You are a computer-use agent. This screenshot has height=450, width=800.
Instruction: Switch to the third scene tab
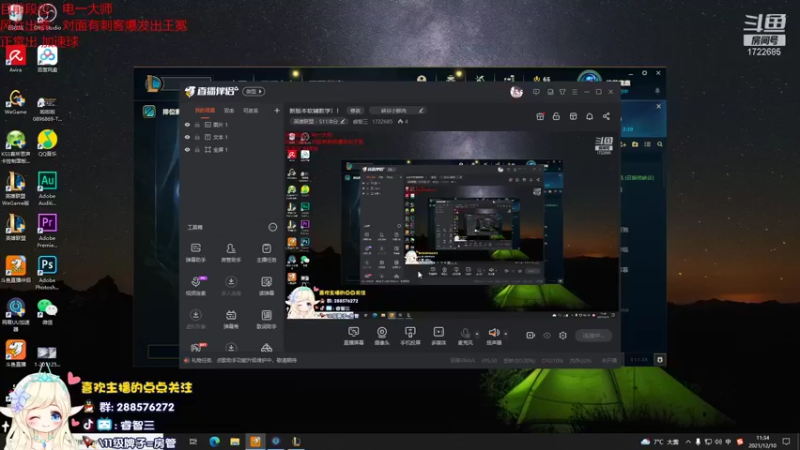point(251,111)
